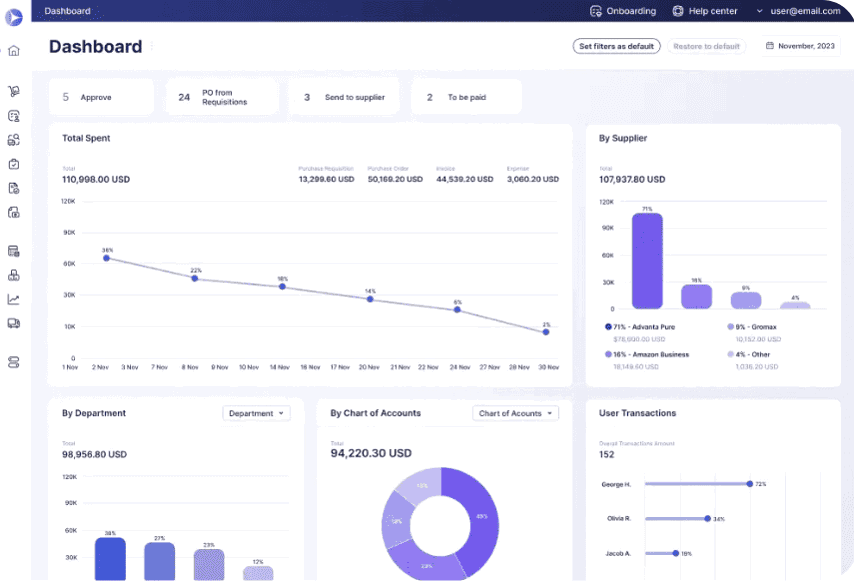
Task: Open the November, 2023 date picker
Action: coord(802,46)
